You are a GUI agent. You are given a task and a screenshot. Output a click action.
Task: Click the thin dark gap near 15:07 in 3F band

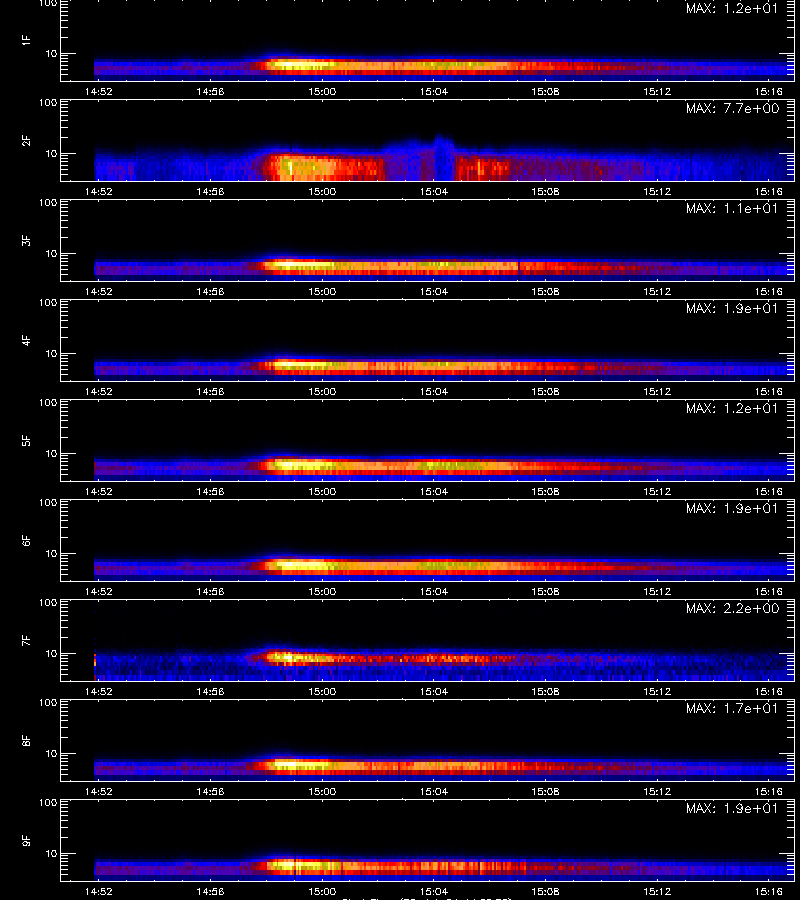tap(518, 266)
